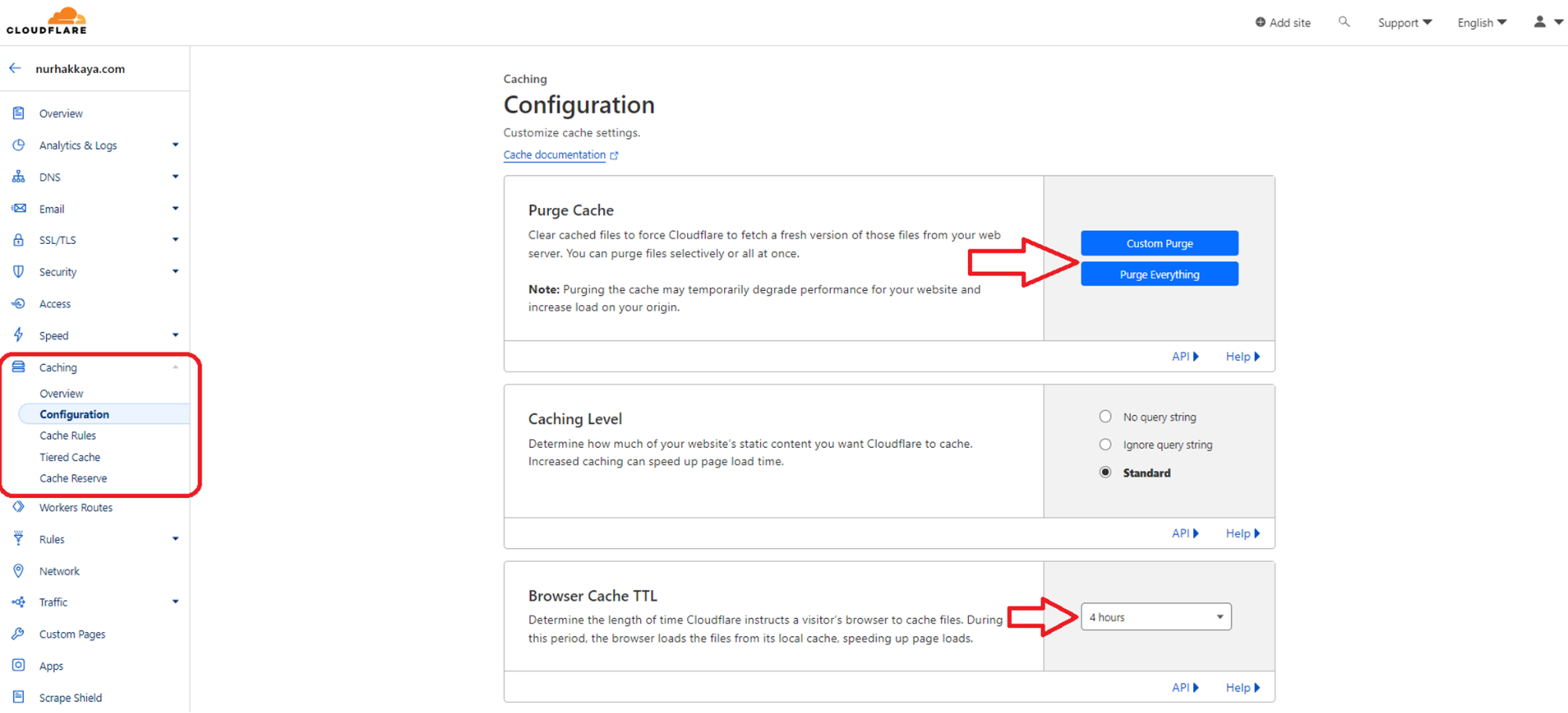Expand the Speed section arrow

176,335
